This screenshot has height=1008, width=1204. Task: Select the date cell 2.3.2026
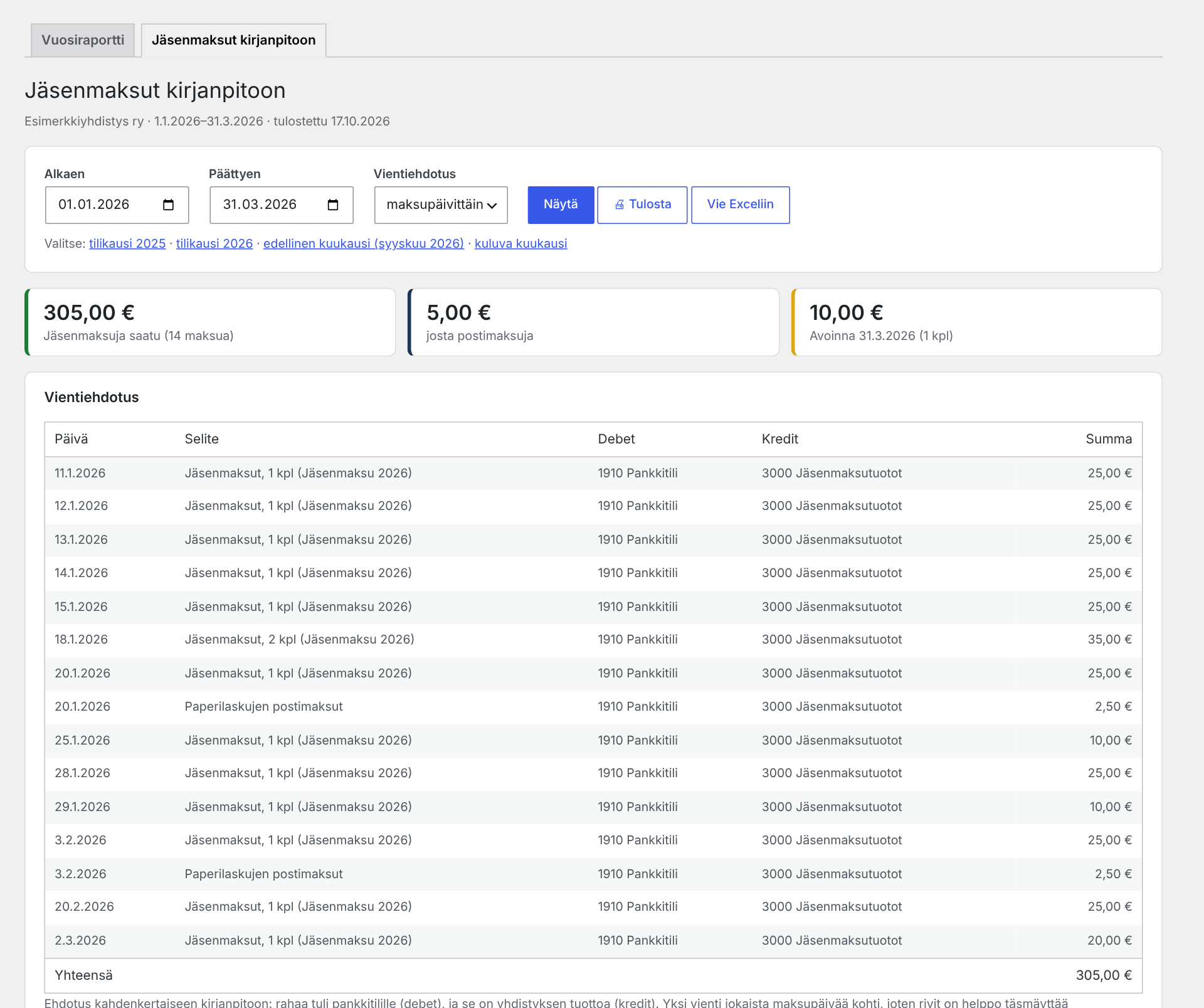pyautogui.click(x=80, y=940)
